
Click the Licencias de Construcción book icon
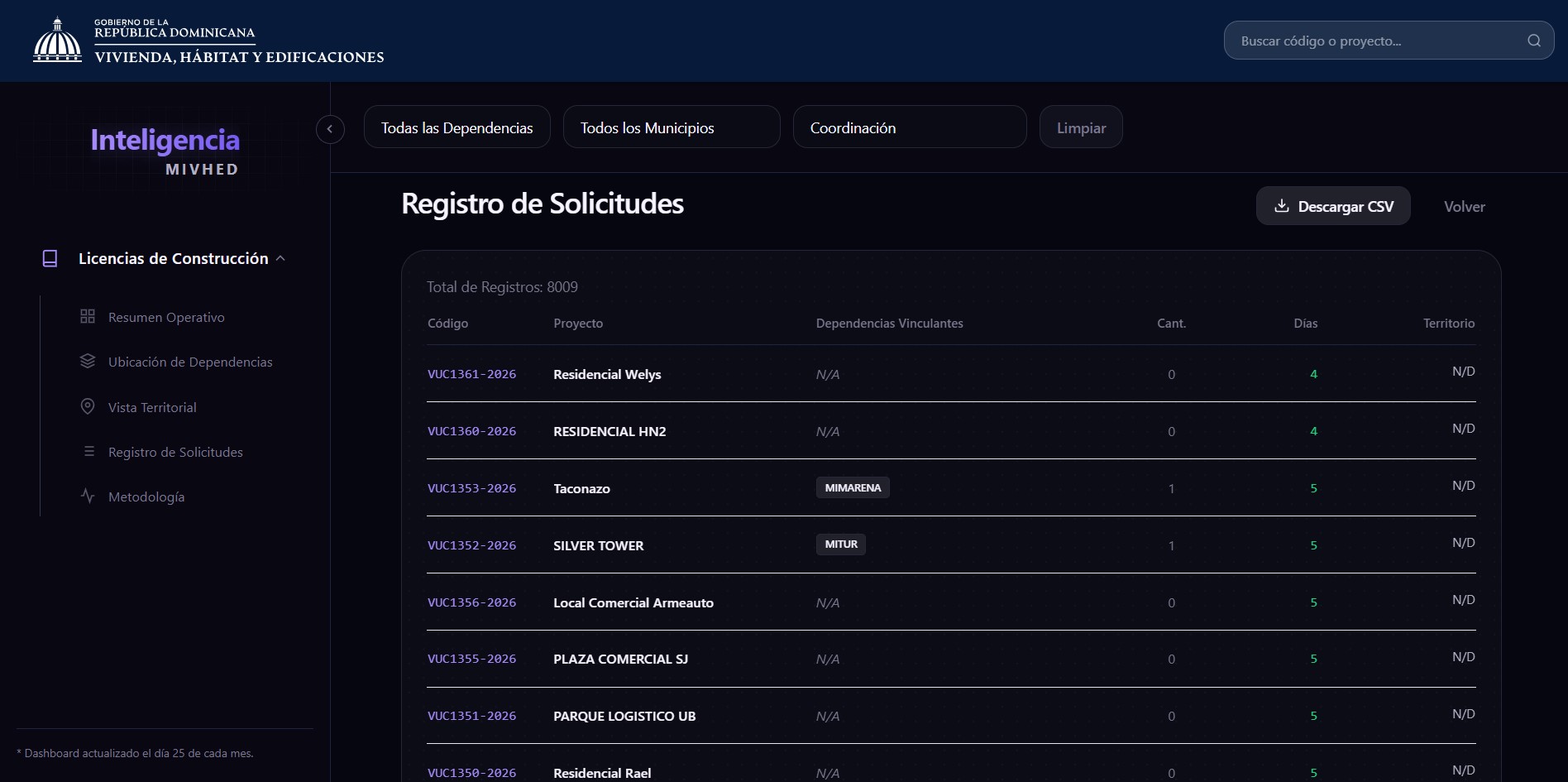(50, 258)
